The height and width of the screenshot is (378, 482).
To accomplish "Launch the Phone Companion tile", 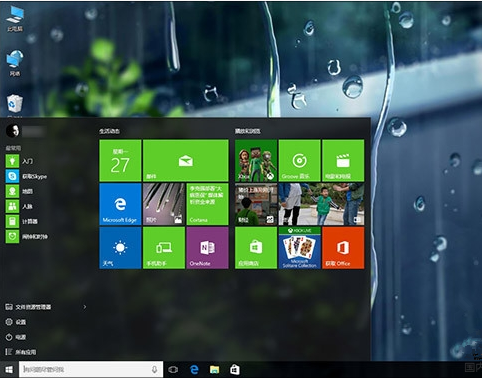I will pyautogui.click(x=164, y=248).
